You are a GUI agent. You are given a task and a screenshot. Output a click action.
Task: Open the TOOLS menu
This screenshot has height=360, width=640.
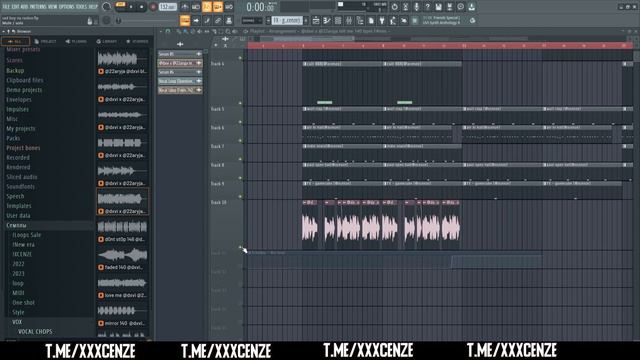click(81, 7)
